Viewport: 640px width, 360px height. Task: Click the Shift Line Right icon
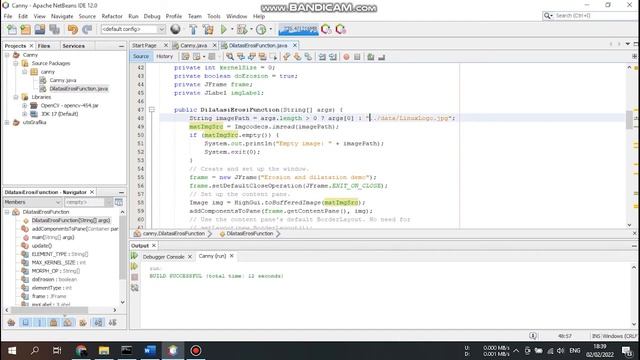tap(333, 57)
